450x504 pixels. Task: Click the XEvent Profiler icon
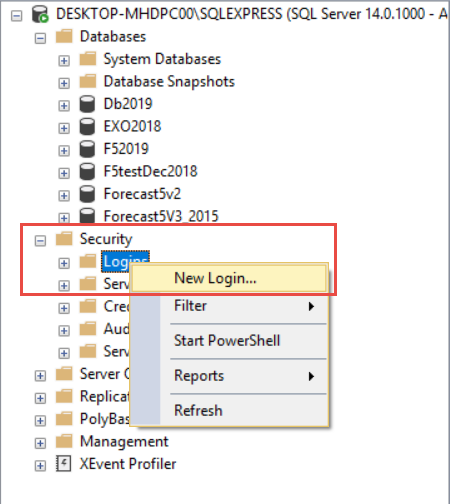coord(63,464)
